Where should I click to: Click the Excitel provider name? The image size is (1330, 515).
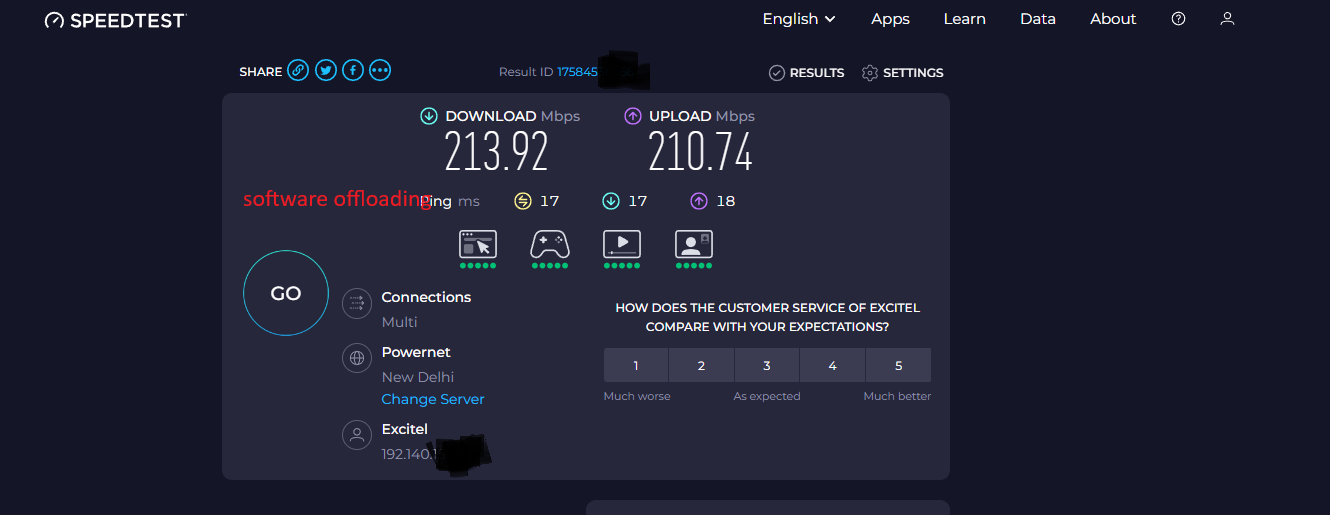pos(405,429)
